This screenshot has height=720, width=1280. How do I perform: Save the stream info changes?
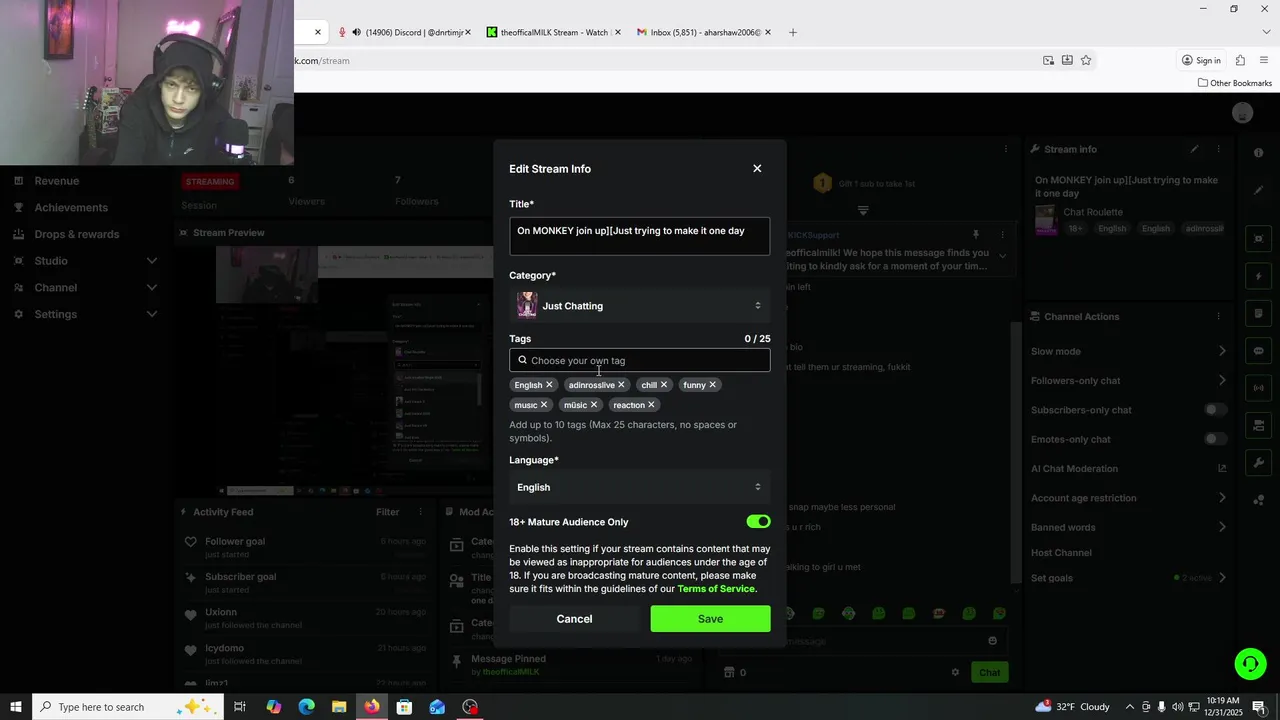[710, 619]
